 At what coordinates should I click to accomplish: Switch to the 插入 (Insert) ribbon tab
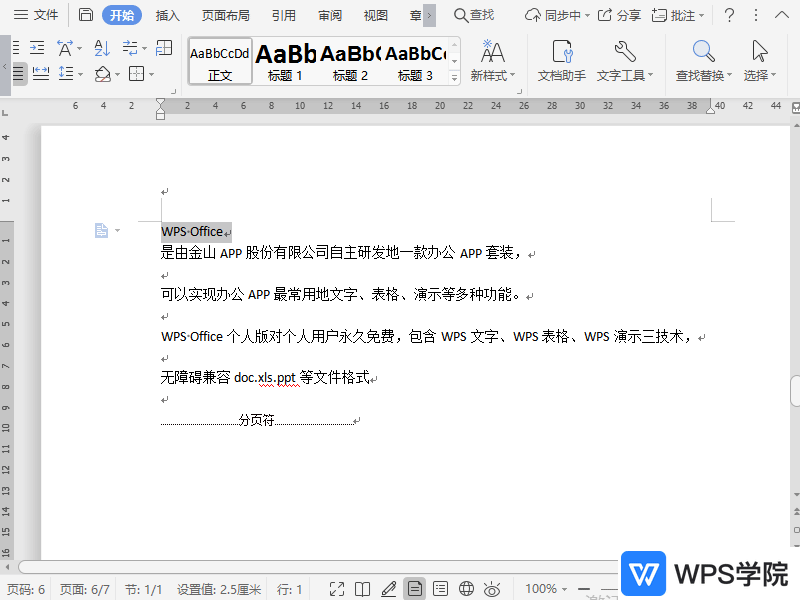pyautogui.click(x=166, y=15)
